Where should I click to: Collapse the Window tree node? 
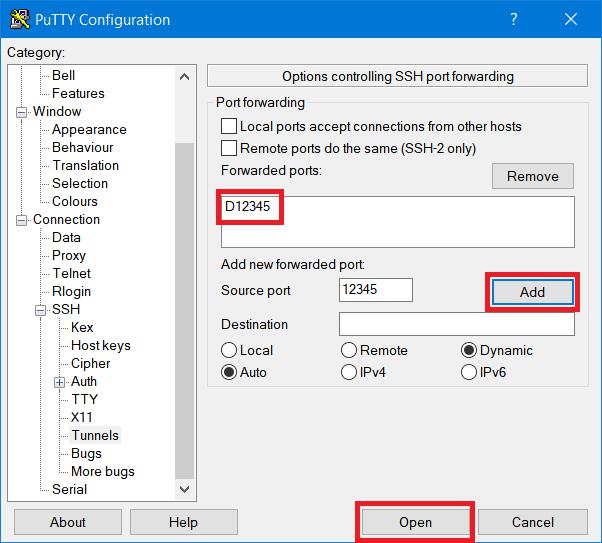point(22,112)
